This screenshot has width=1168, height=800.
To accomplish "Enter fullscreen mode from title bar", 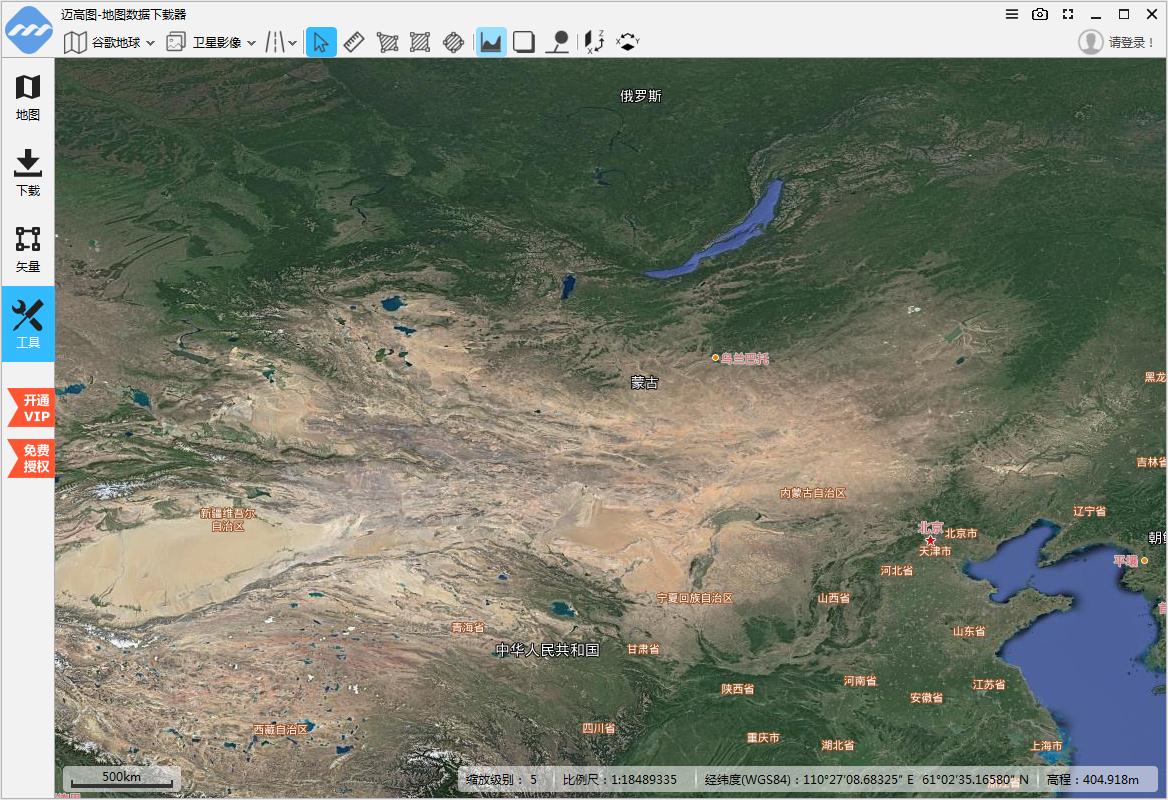I will tap(1068, 14).
